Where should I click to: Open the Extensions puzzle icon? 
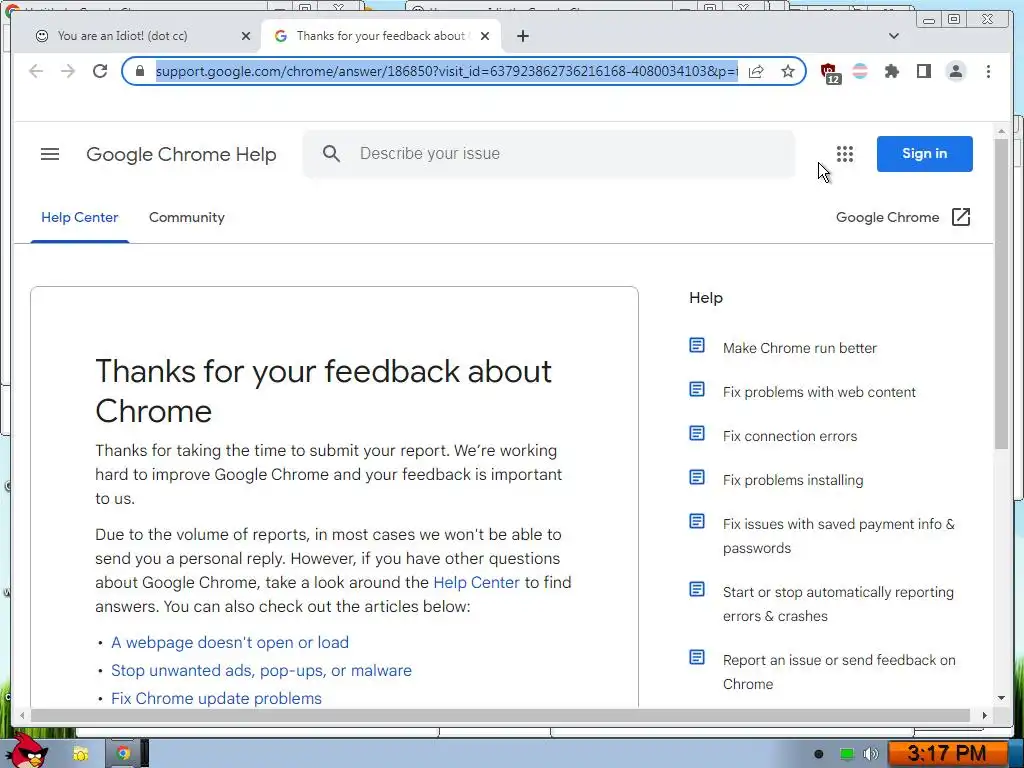pyautogui.click(x=891, y=71)
